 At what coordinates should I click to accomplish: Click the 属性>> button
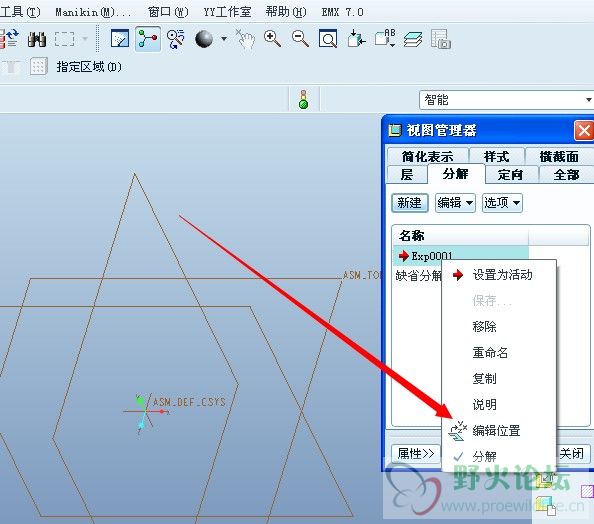tap(416, 454)
